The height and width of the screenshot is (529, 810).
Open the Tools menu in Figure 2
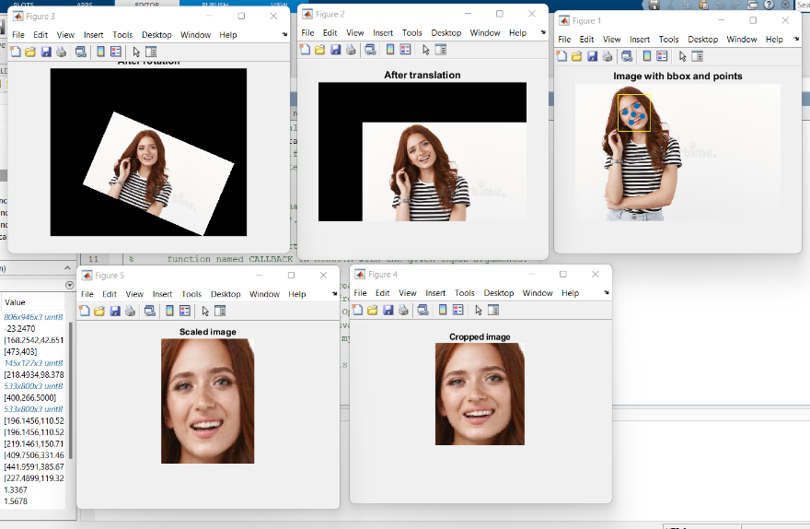click(x=412, y=33)
